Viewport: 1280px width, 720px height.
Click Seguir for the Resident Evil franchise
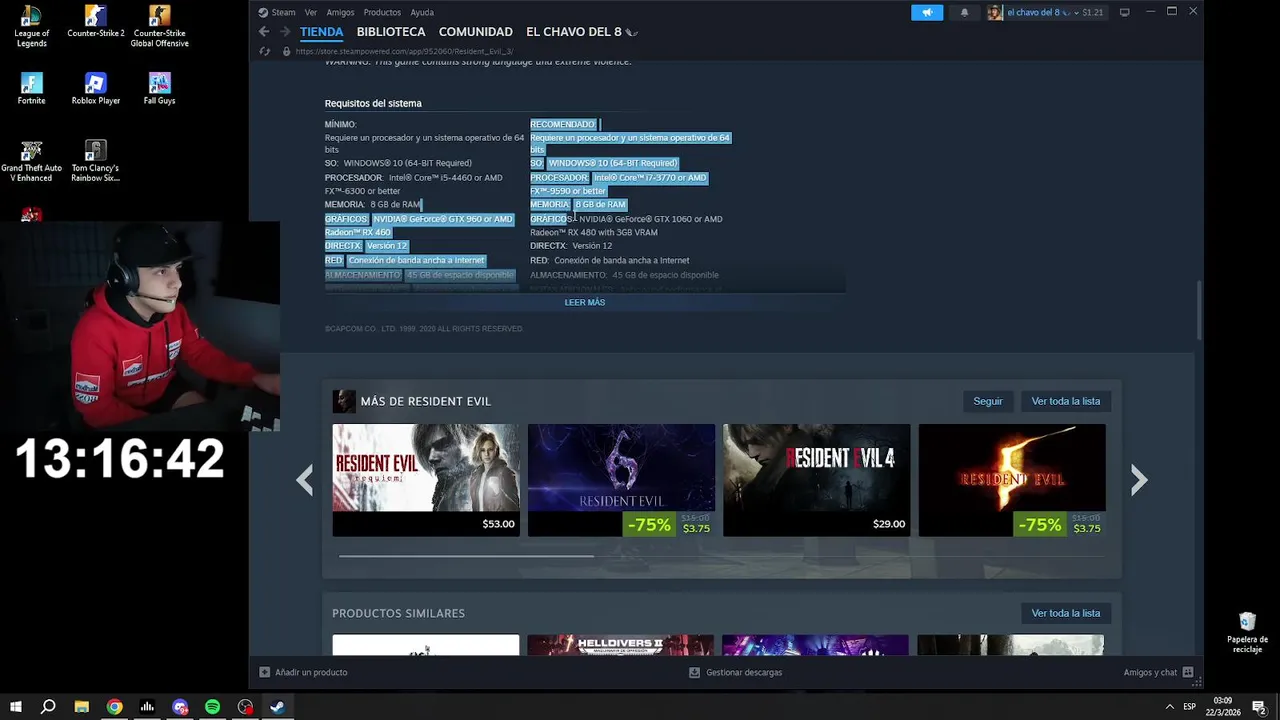tap(988, 401)
